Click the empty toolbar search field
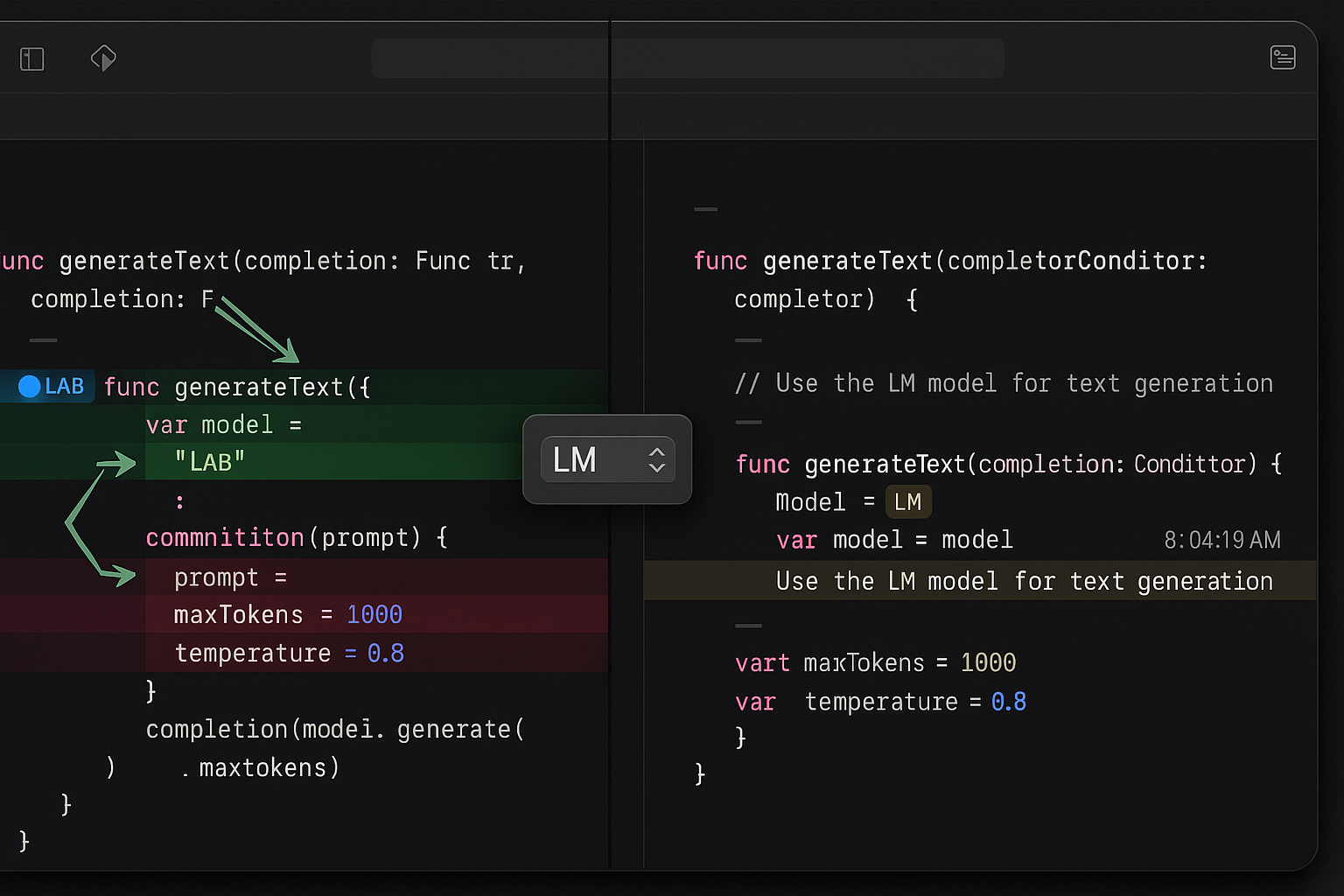The image size is (1344, 896). click(687, 59)
